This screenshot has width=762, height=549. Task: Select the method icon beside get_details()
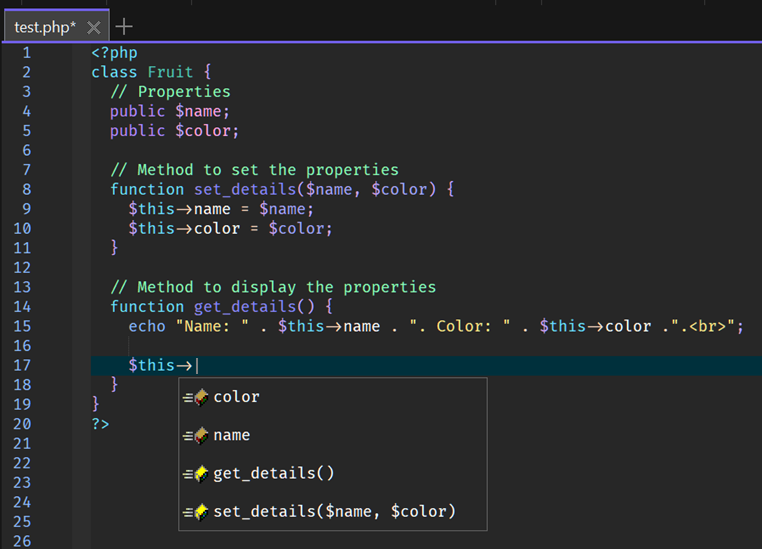pyautogui.click(x=196, y=473)
